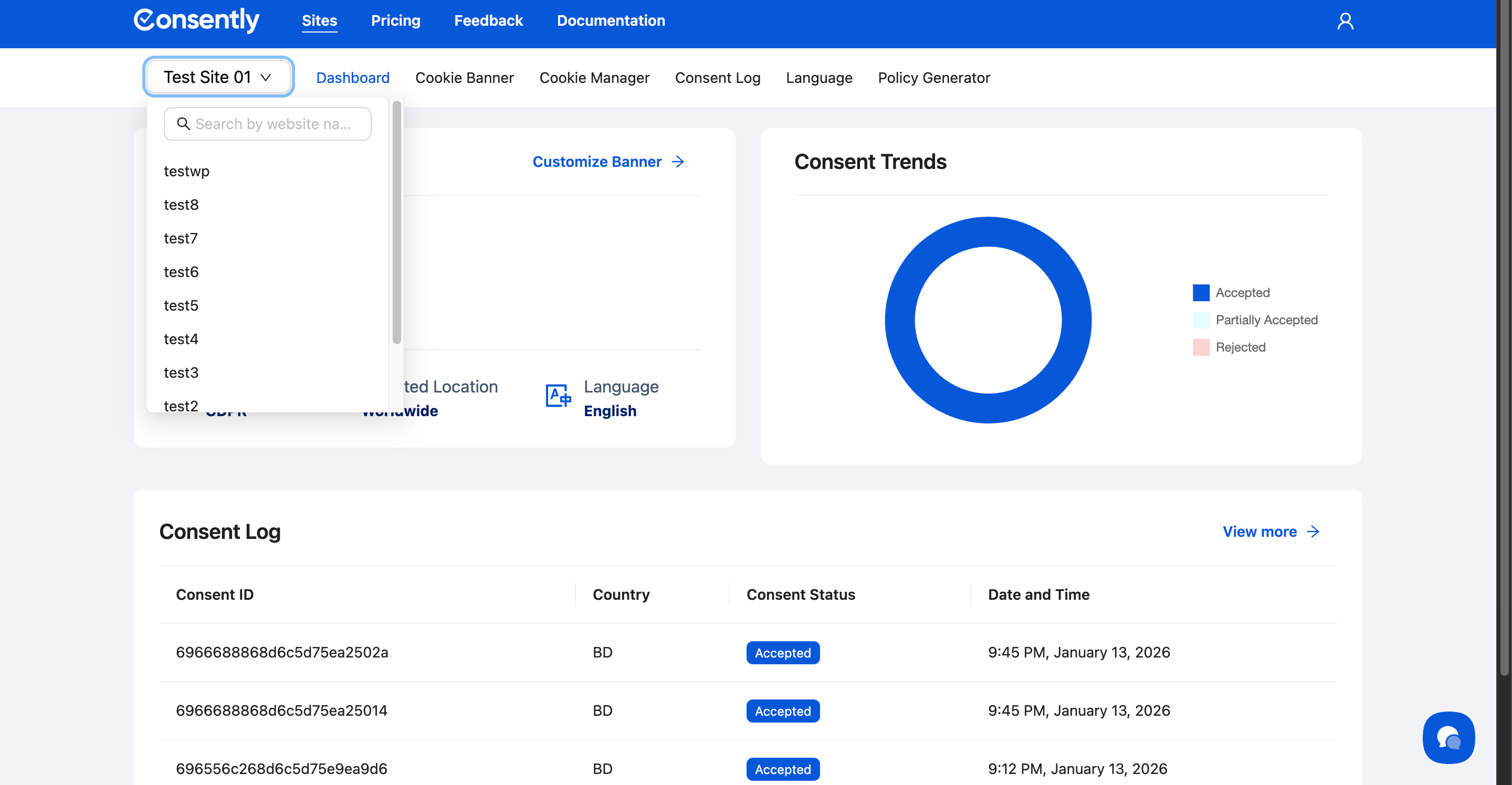This screenshot has height=785, width=1512.
Task: Open the Documentation link in the header
Action: point(611,20)
